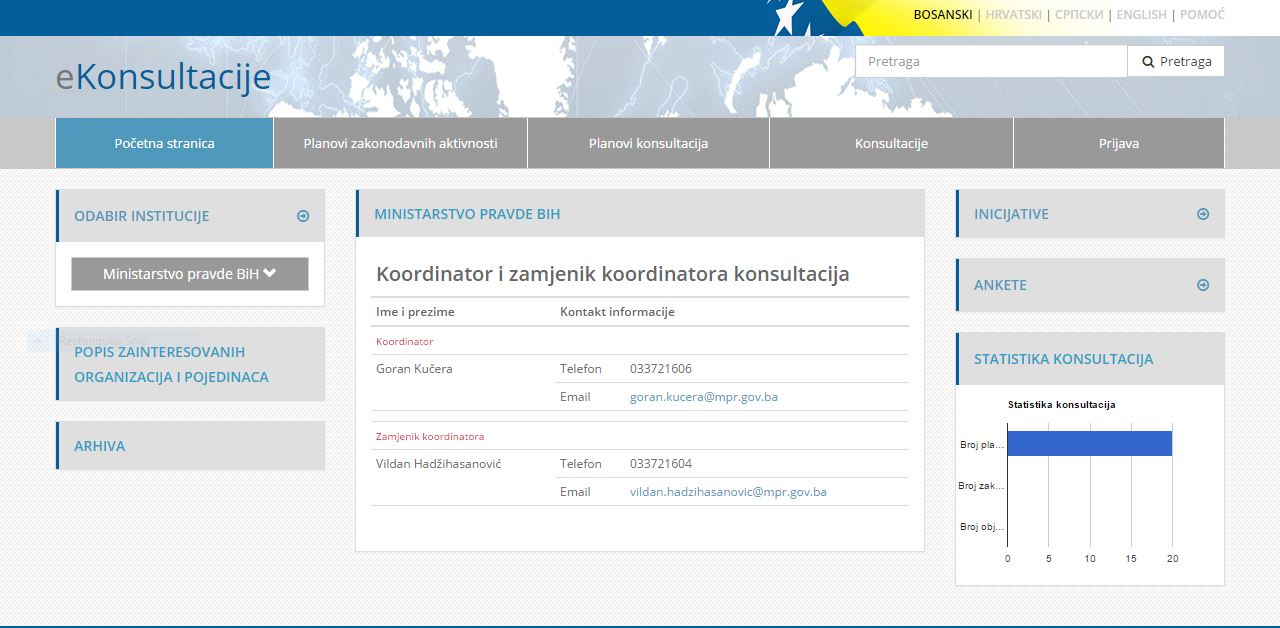Click the name Goran Kučera
Viewport: 1280px width, 628px height.
click(x=414, y=369)
